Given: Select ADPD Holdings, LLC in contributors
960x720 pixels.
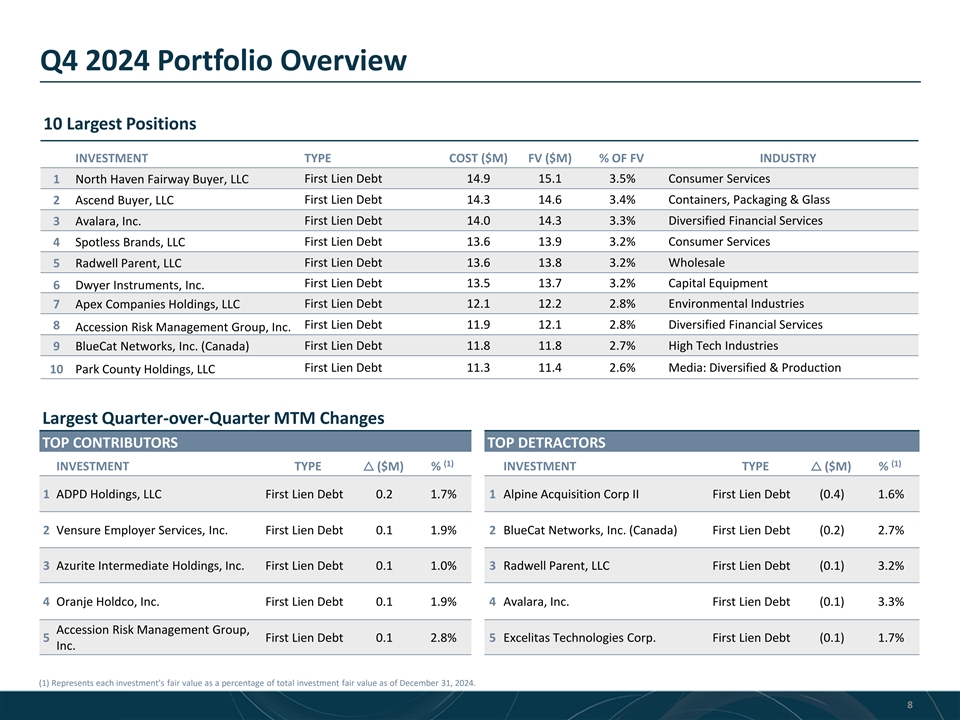Looking at the screenshot, I should coord(109,494).
